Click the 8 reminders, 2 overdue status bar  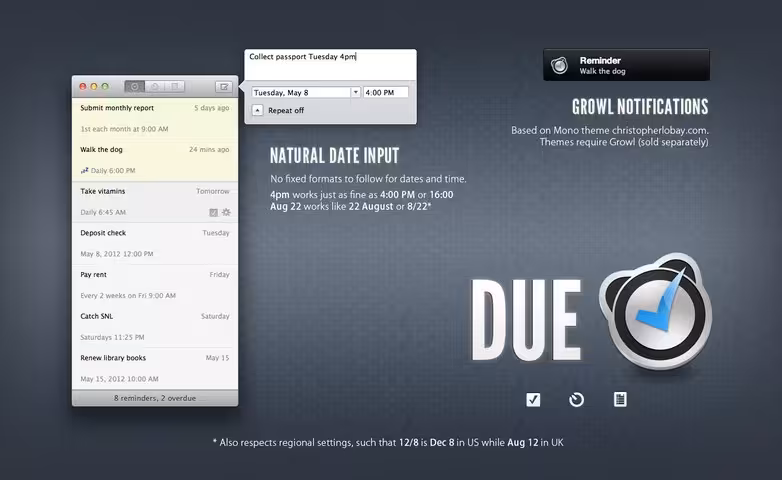(x=155, y=398)
